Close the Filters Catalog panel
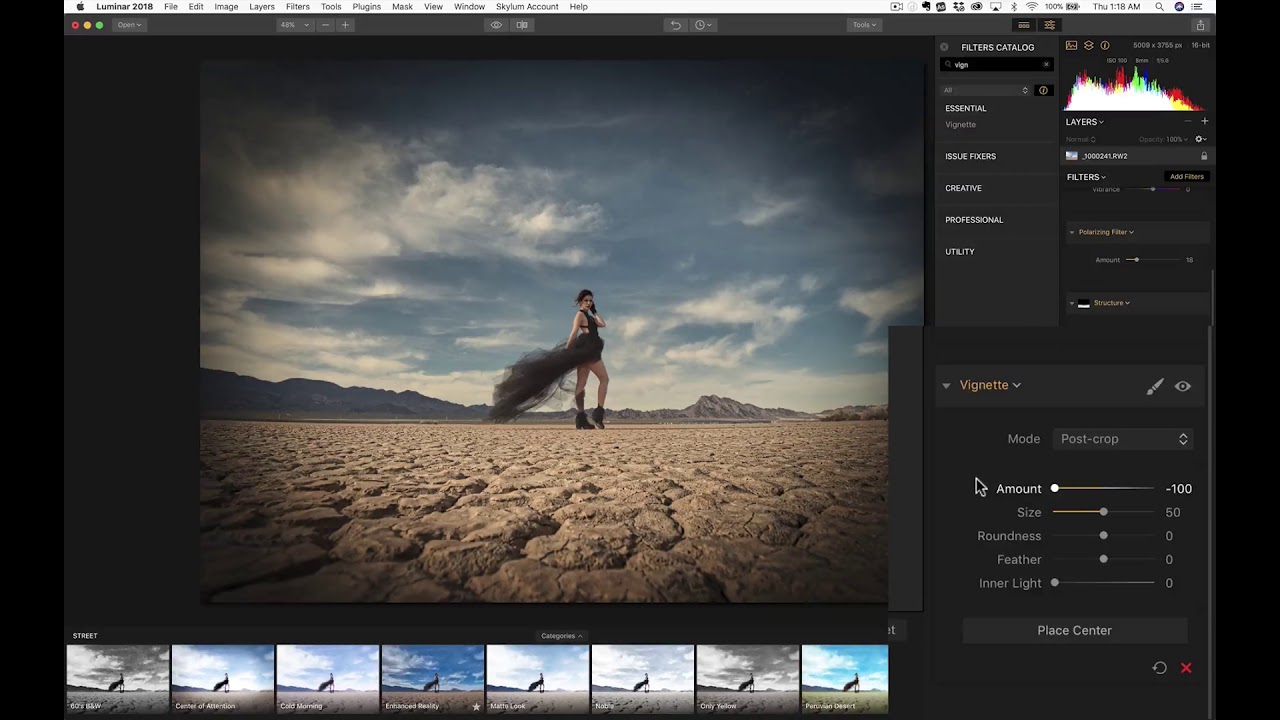This screenshot has width=1280, height=720. [x=944, y=47]
